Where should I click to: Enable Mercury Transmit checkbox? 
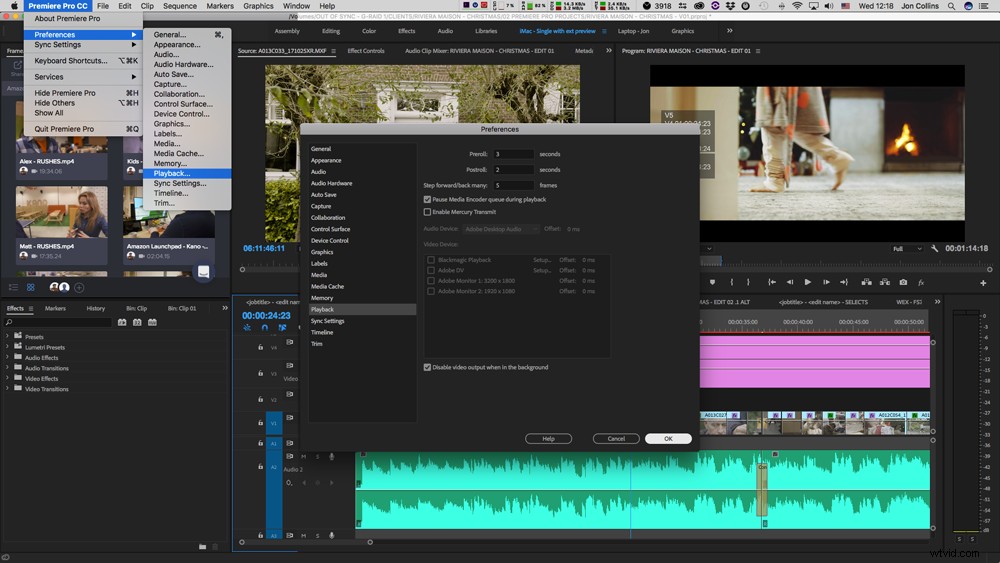point(427,212)
